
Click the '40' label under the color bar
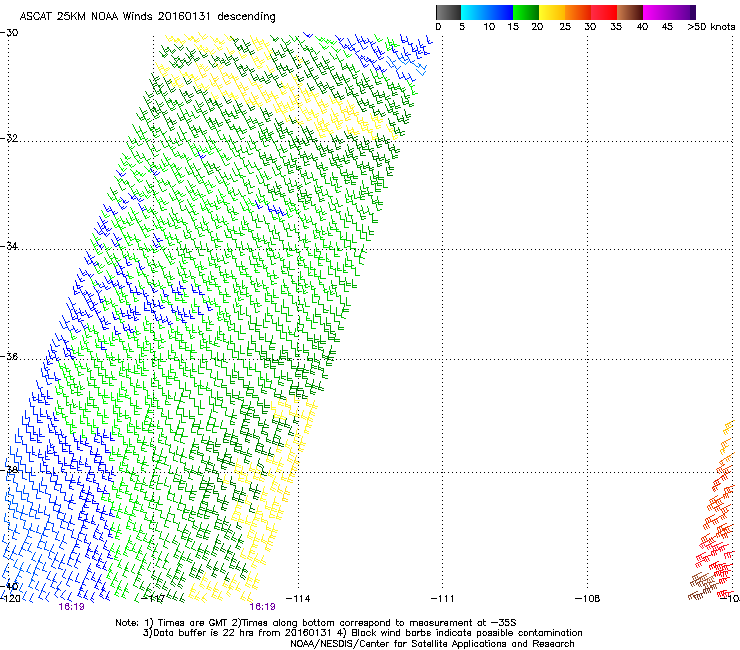[x=642, y=27]
